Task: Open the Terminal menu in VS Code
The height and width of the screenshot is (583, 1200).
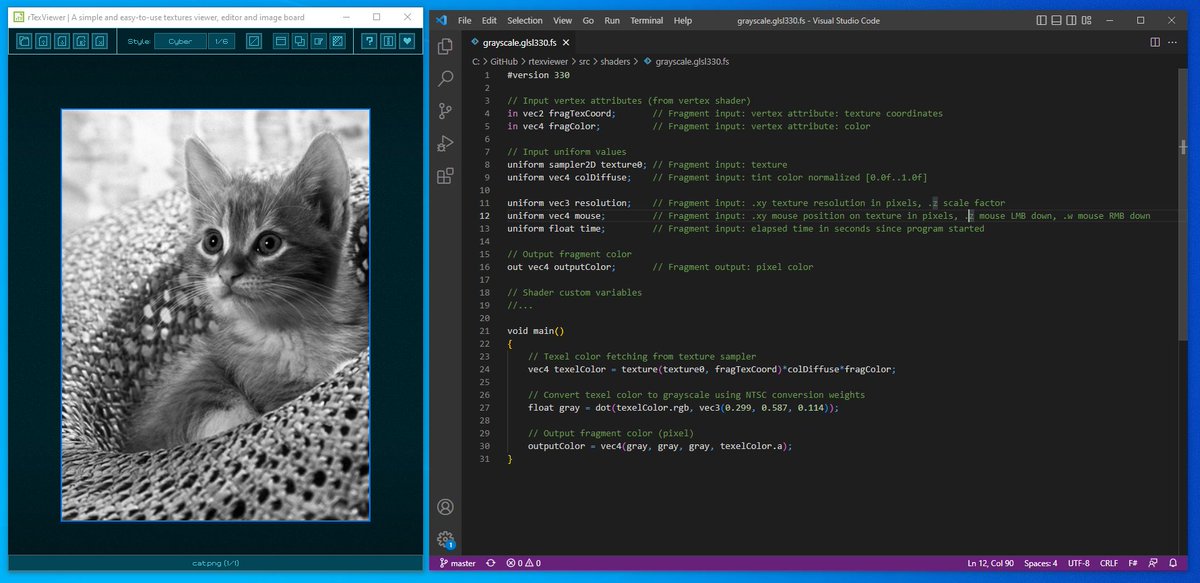Action: pos(645,20)
